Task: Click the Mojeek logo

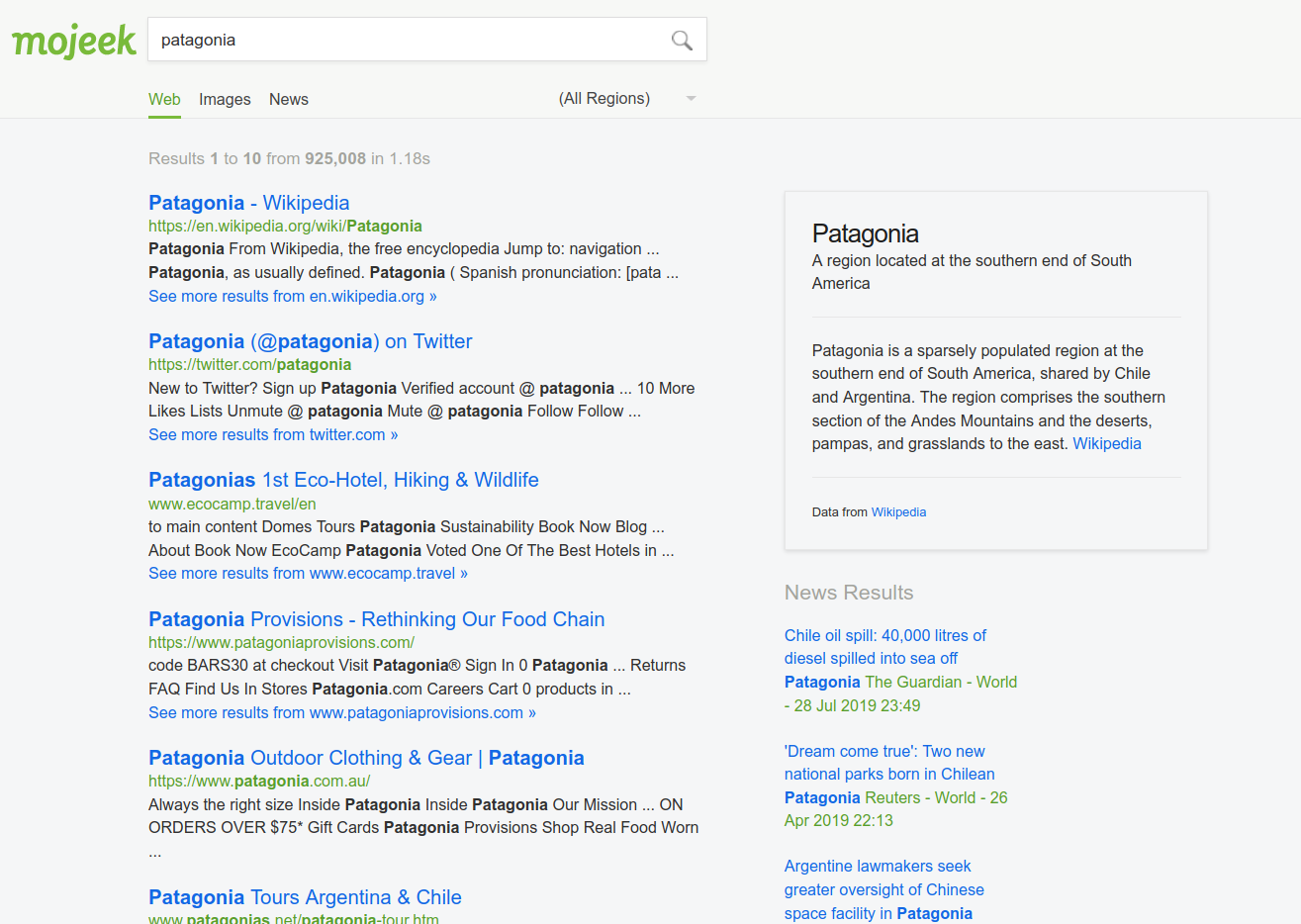Action: tap(74, 41)
